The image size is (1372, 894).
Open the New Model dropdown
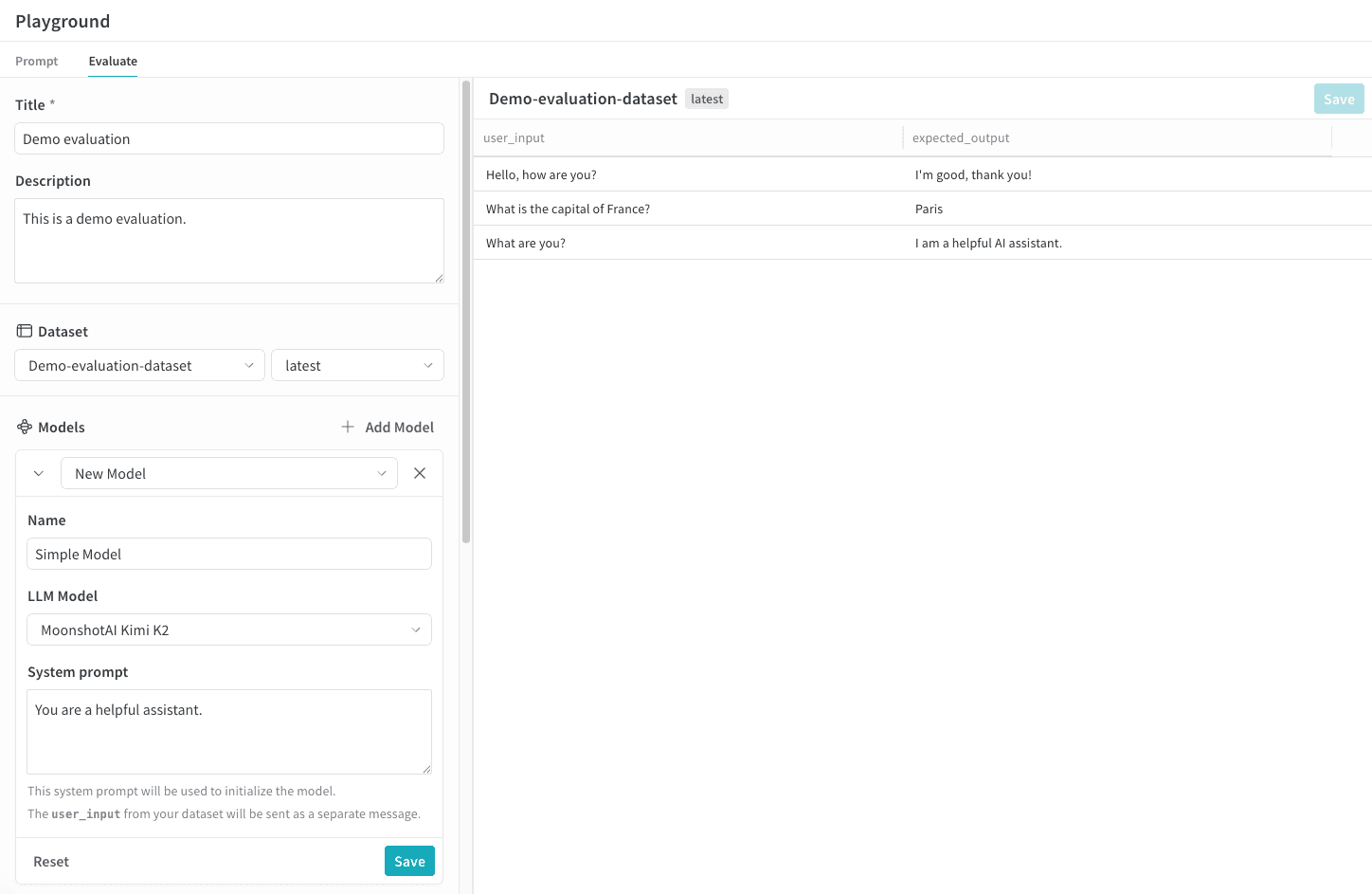(229, 473)
